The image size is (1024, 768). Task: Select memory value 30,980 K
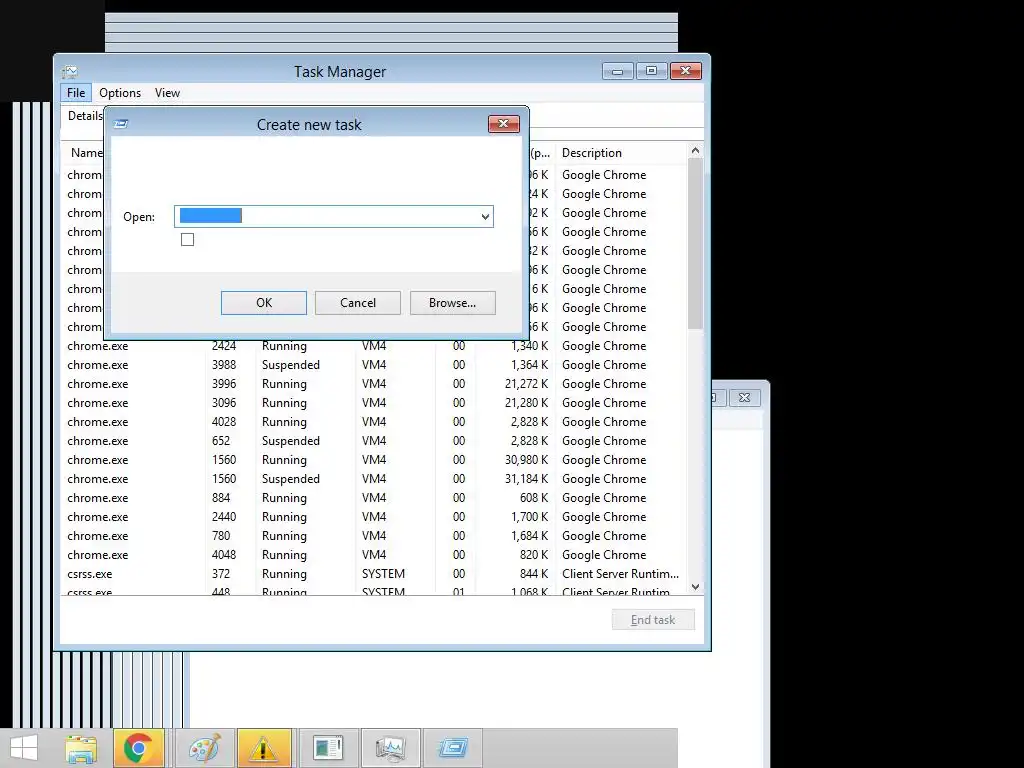pyautogui.click(x=526, y=460)
